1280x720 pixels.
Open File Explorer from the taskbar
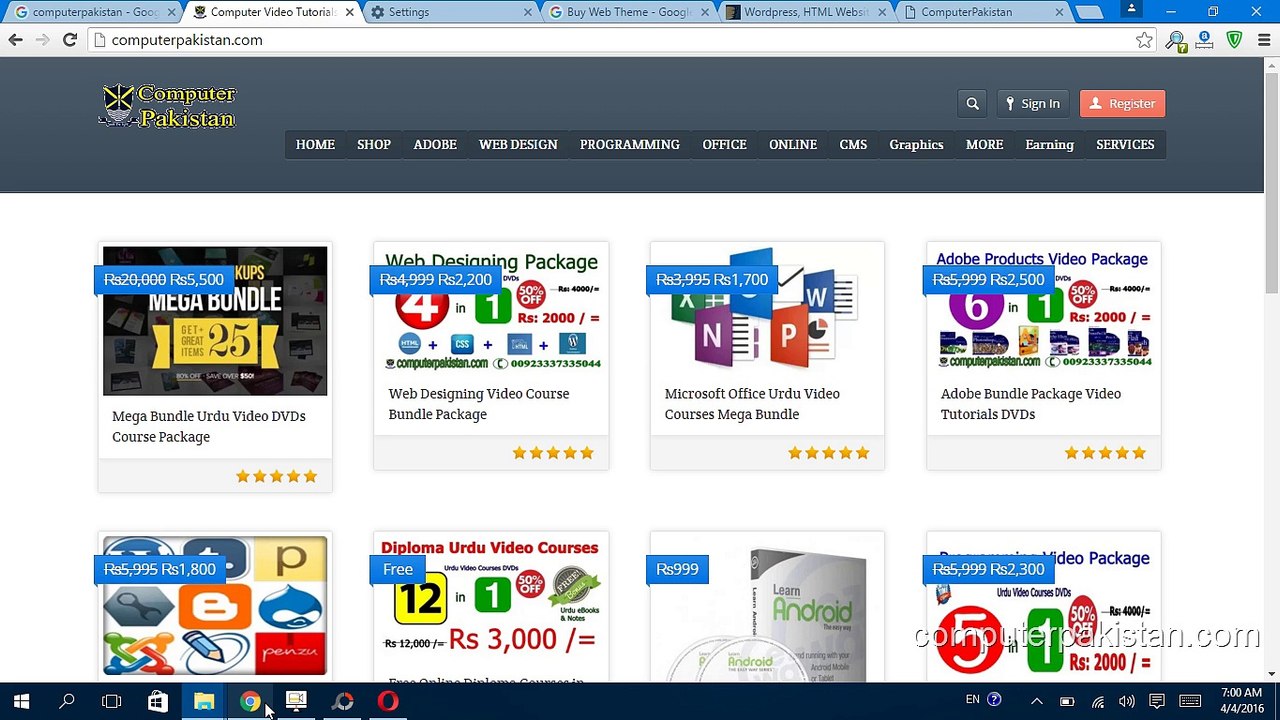(204, 701)
